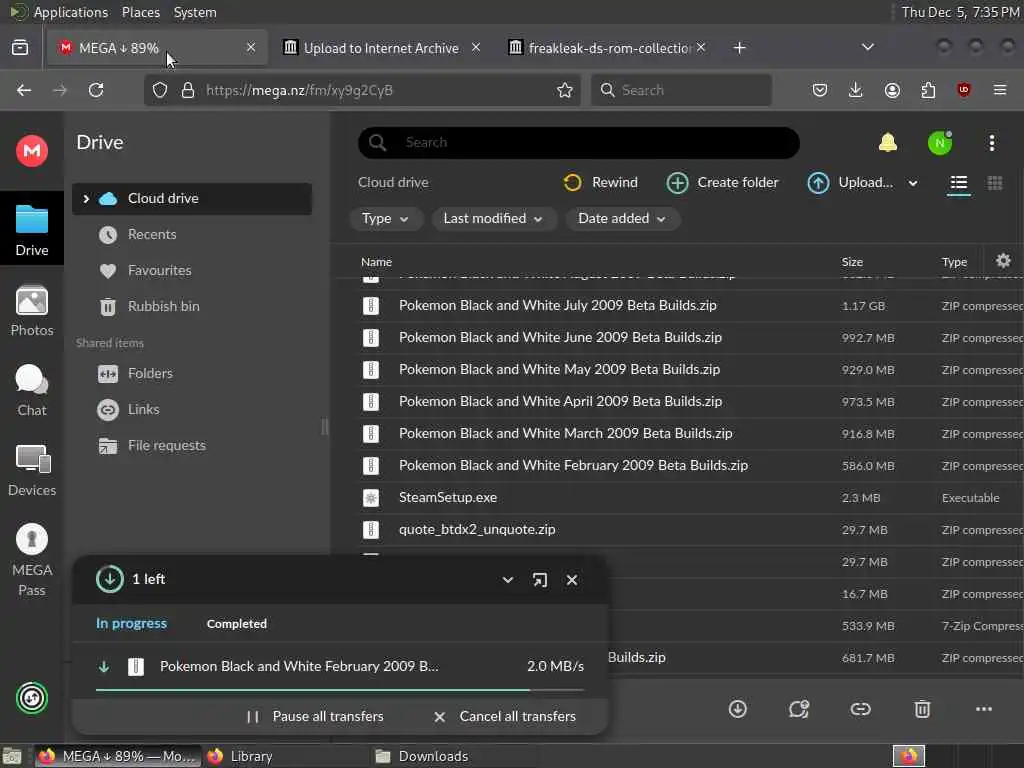
Task: Click Rewind button
Action: pos(600,183)
